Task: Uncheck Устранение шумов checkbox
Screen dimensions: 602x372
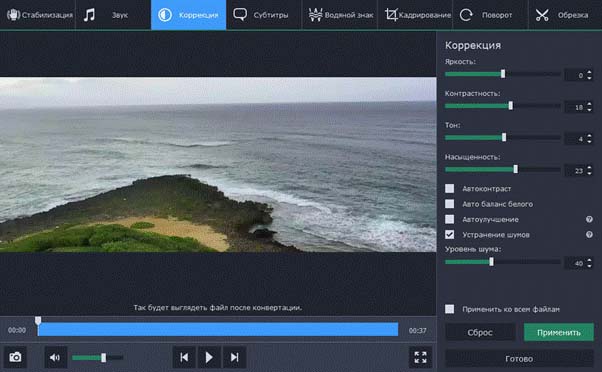Action: pyautogui.click(x=450, y=235)
